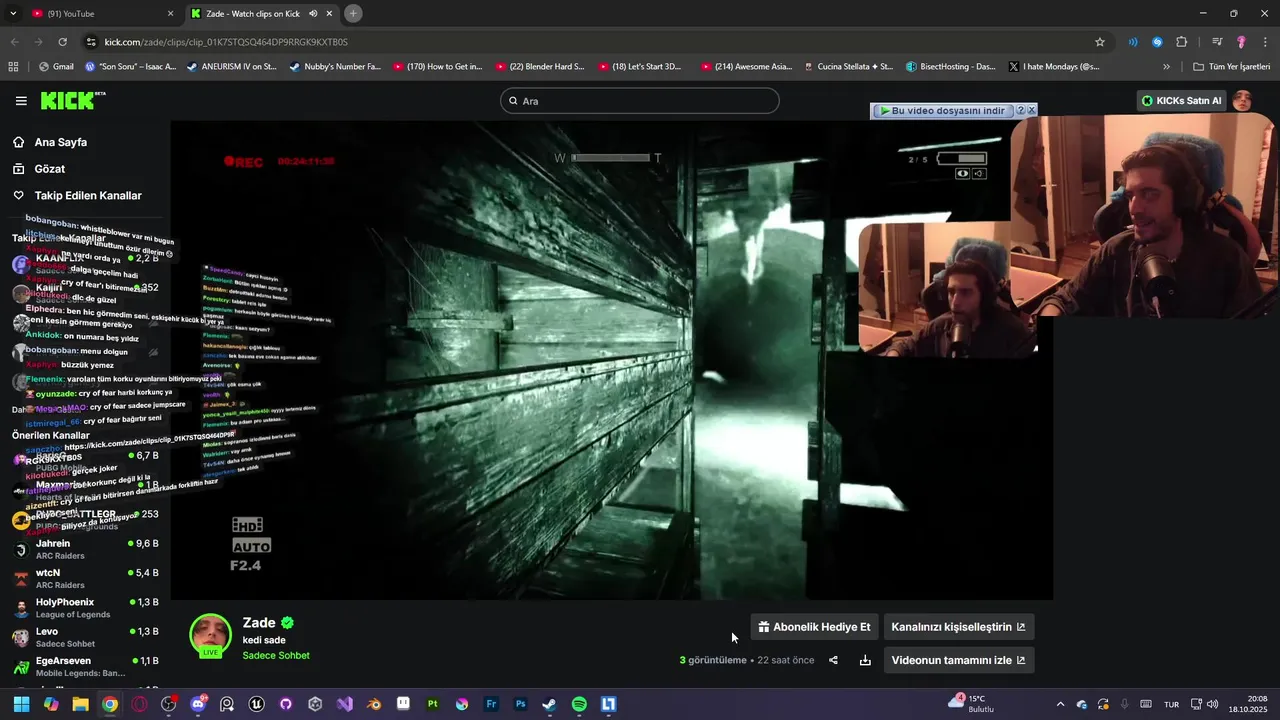The width and height of the screenshot is (1280, 720).
Task: Open the Chrome profile avatar
Action: tap(1241, 42)
